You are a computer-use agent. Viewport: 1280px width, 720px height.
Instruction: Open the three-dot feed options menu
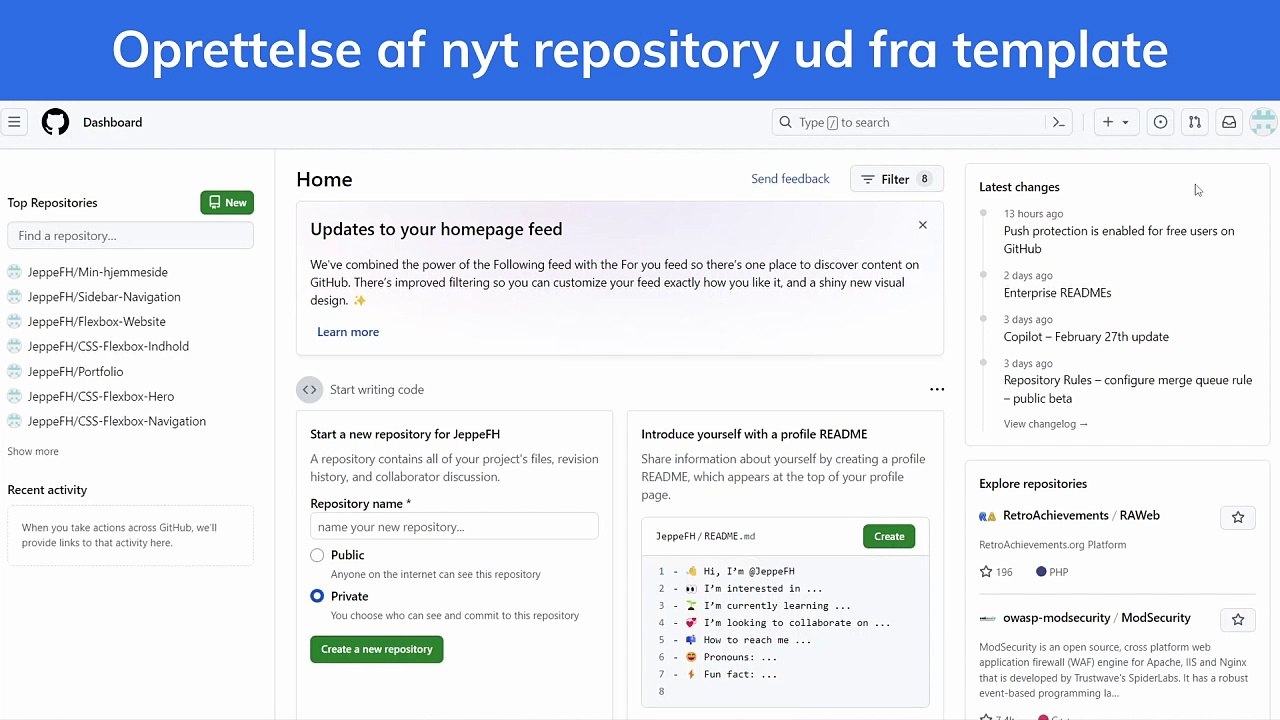click(937, 389)
